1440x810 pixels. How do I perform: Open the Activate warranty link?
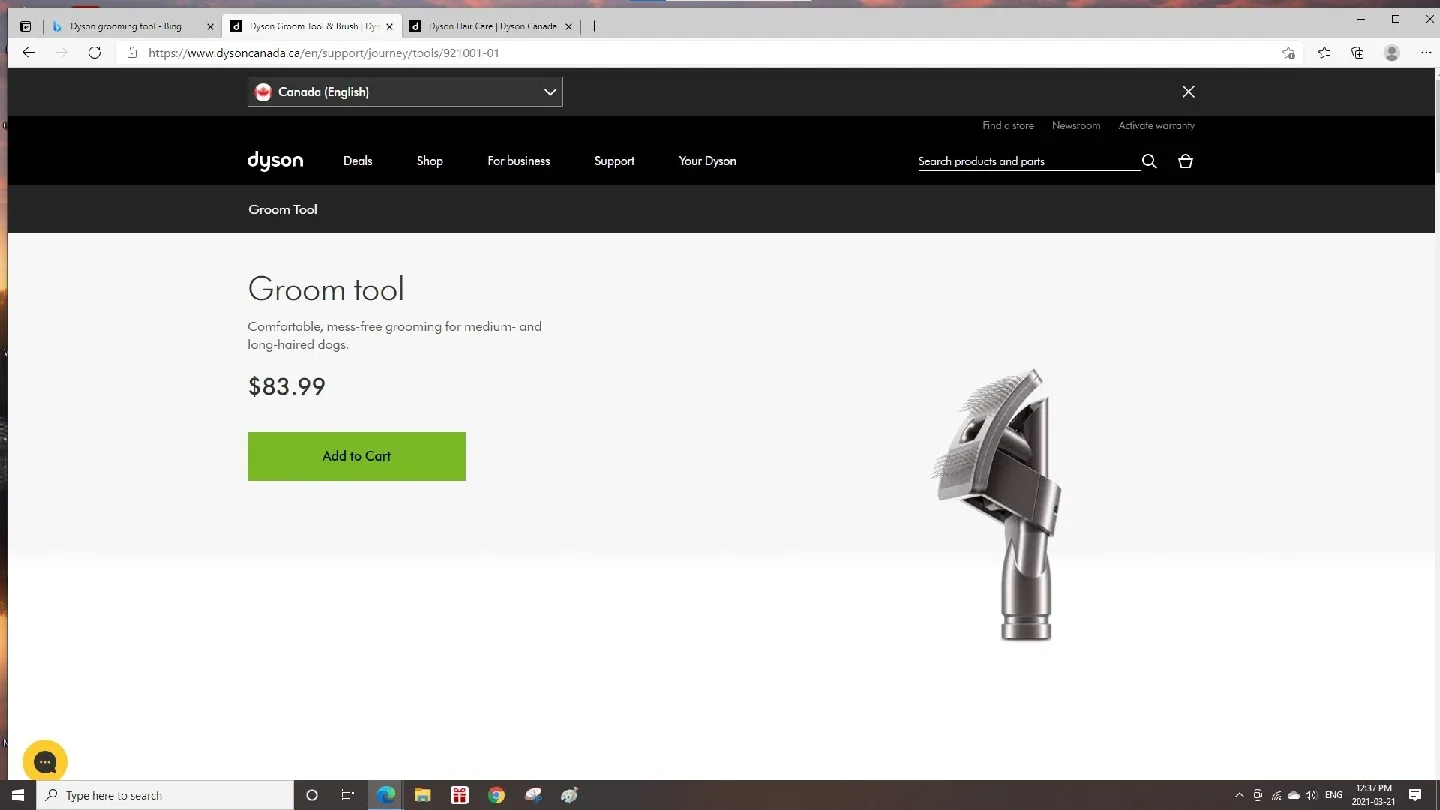(x=1156, y=125)
